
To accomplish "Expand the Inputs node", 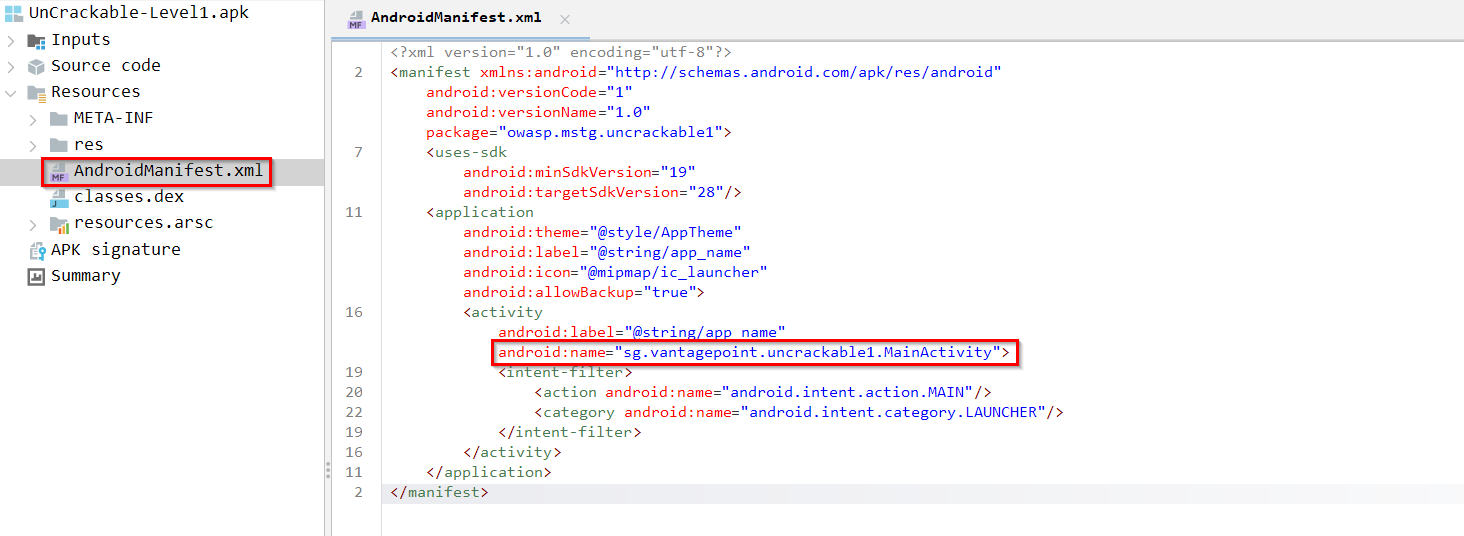I will [x=11, y=41].
